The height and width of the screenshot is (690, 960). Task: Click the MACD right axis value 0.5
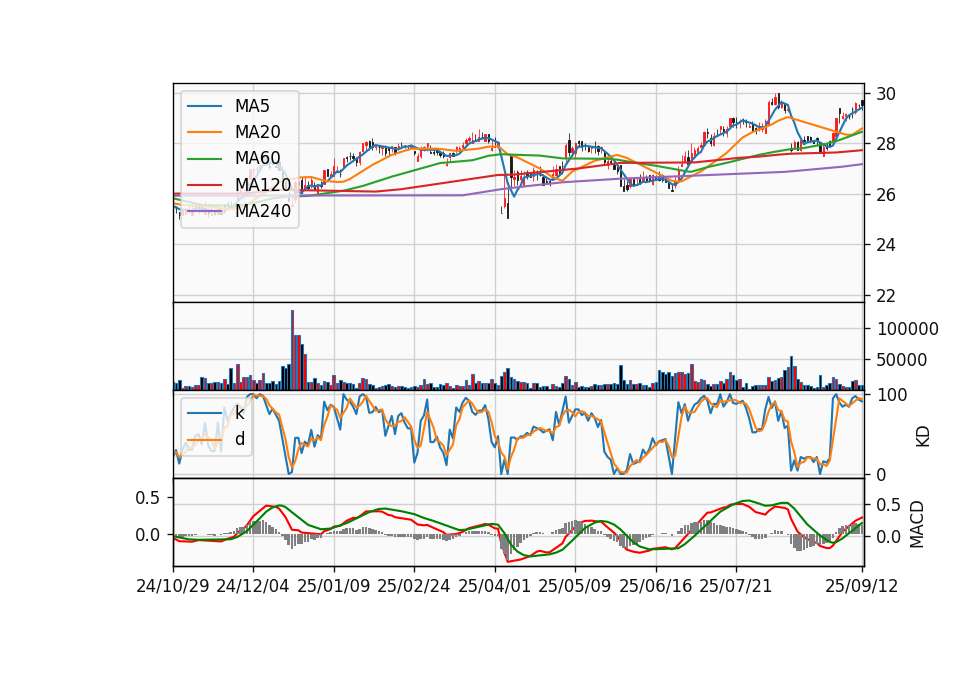pos(889,505)
